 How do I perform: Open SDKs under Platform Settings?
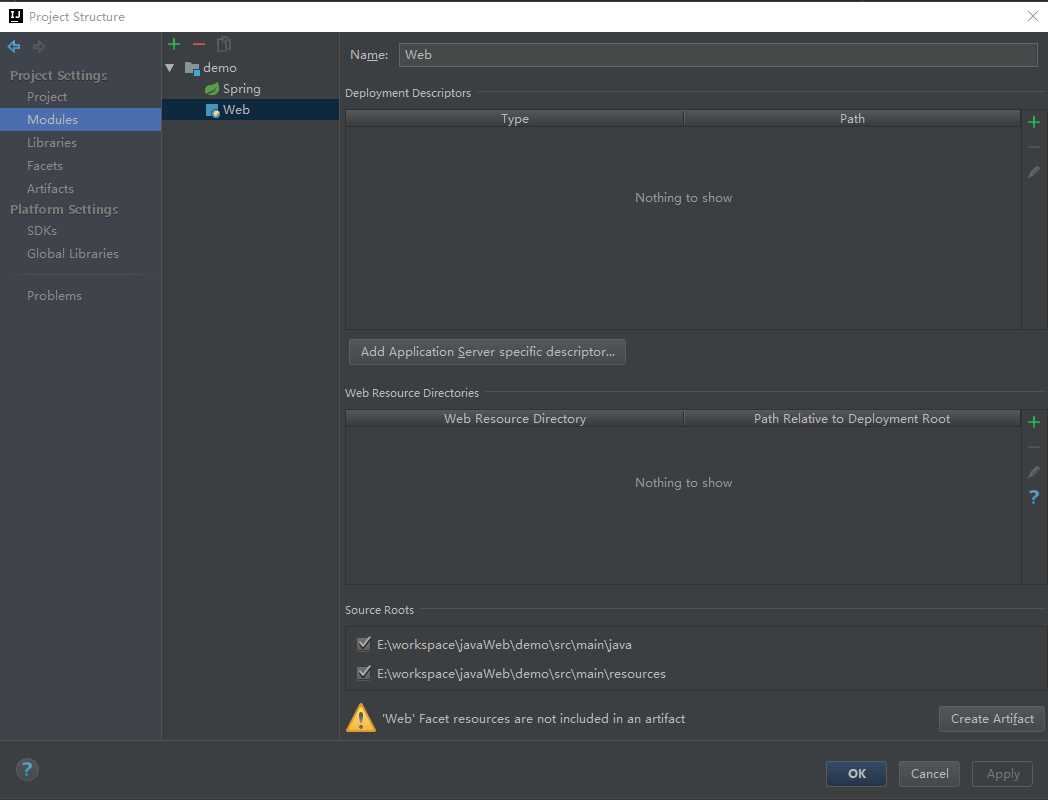pyautogui.click(x=41, y=231)
